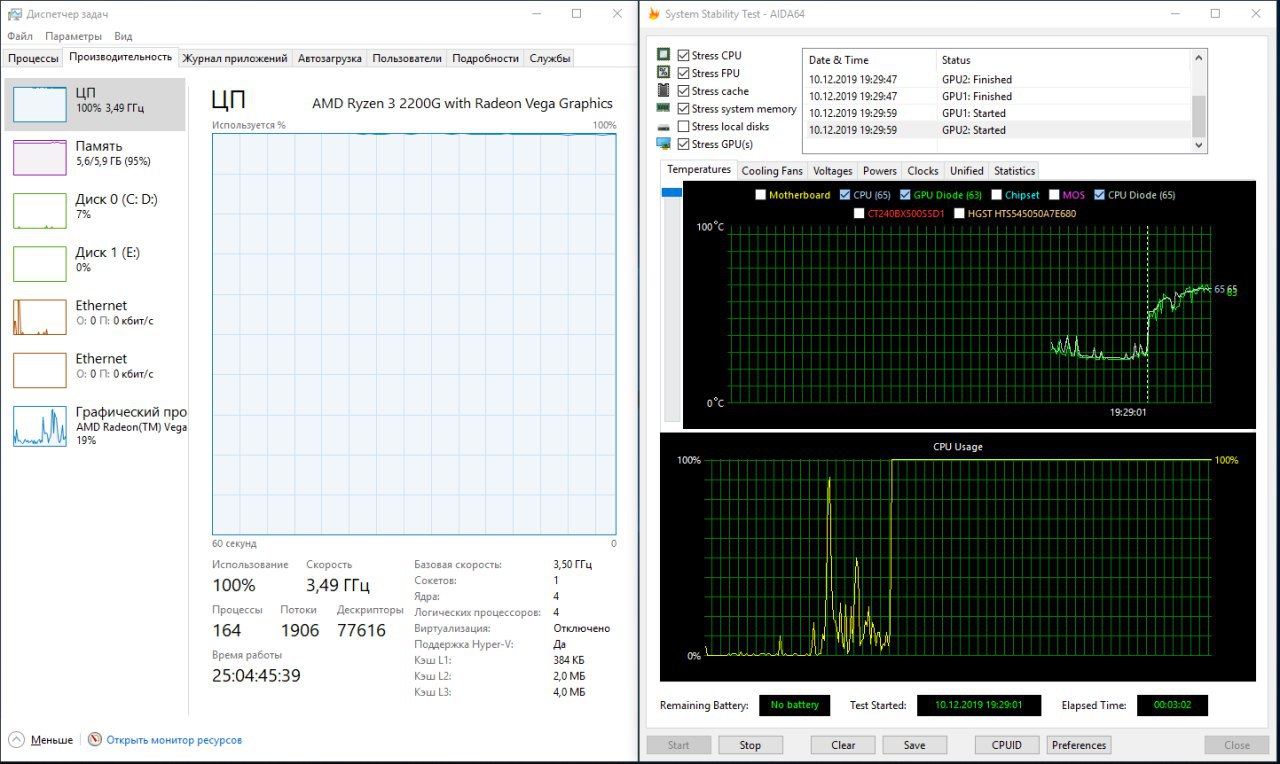Select the first Ethernet adapter entry
The height and width of the screenshot is (764, 1280).
pos(95,316)
